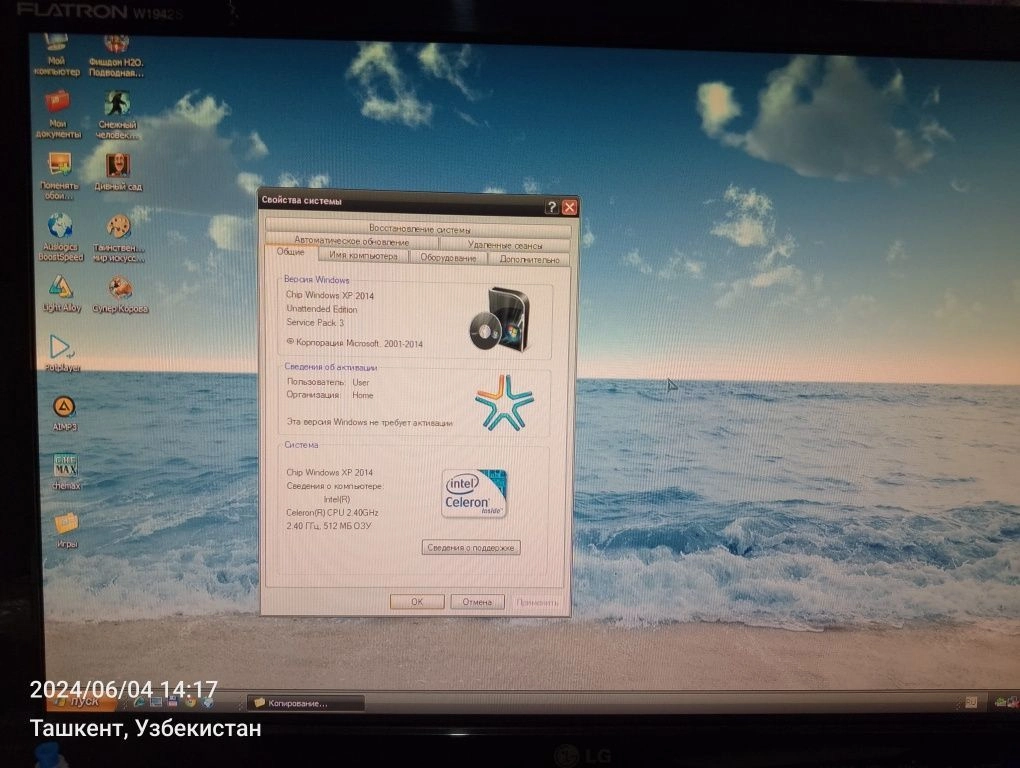Switch to the Удаленные сеансы tab

click(505, 245)
